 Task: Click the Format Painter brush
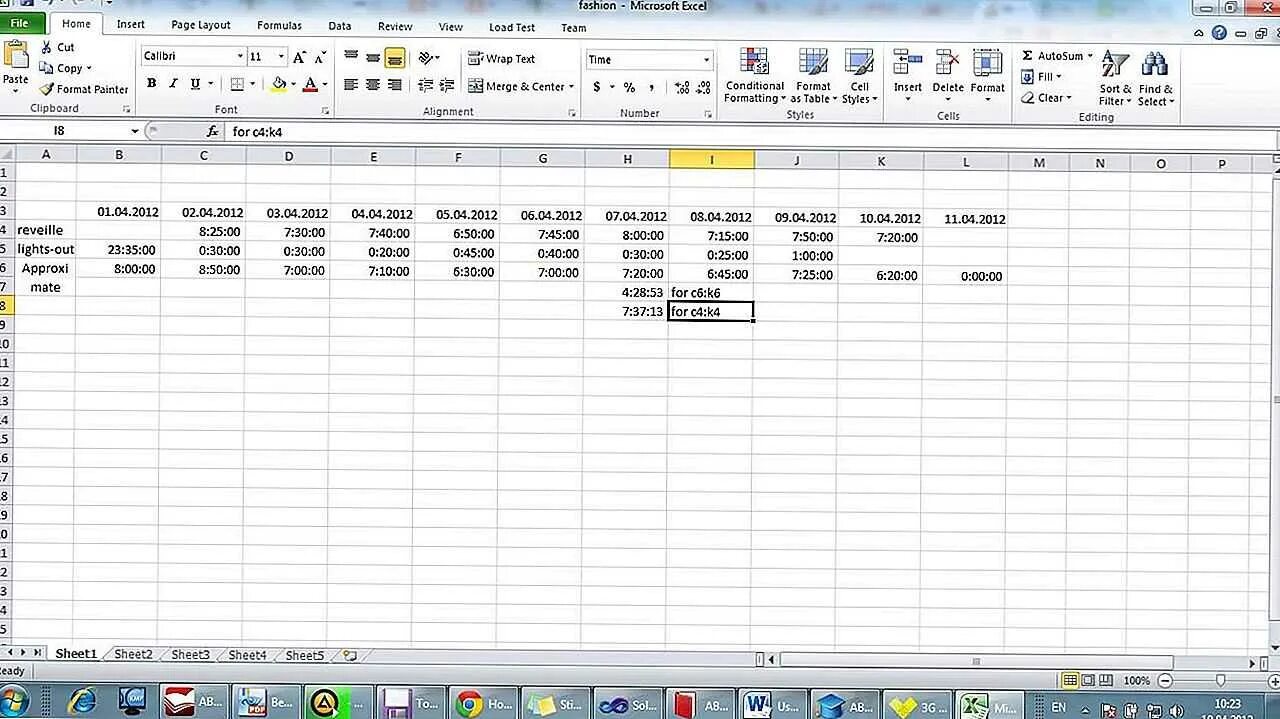47,89
